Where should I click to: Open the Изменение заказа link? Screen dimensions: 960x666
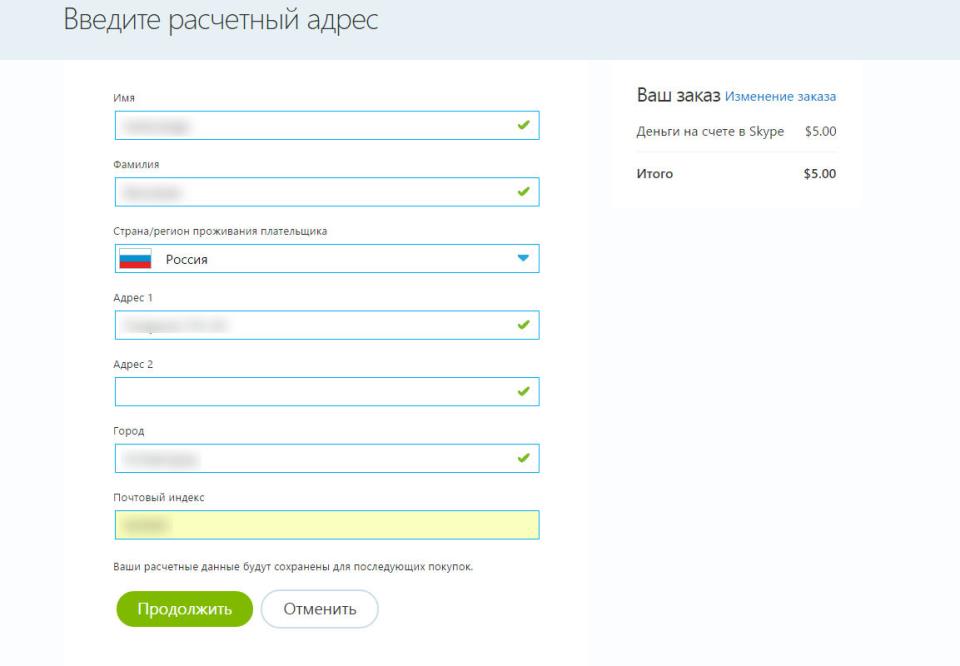pos(780,97)
